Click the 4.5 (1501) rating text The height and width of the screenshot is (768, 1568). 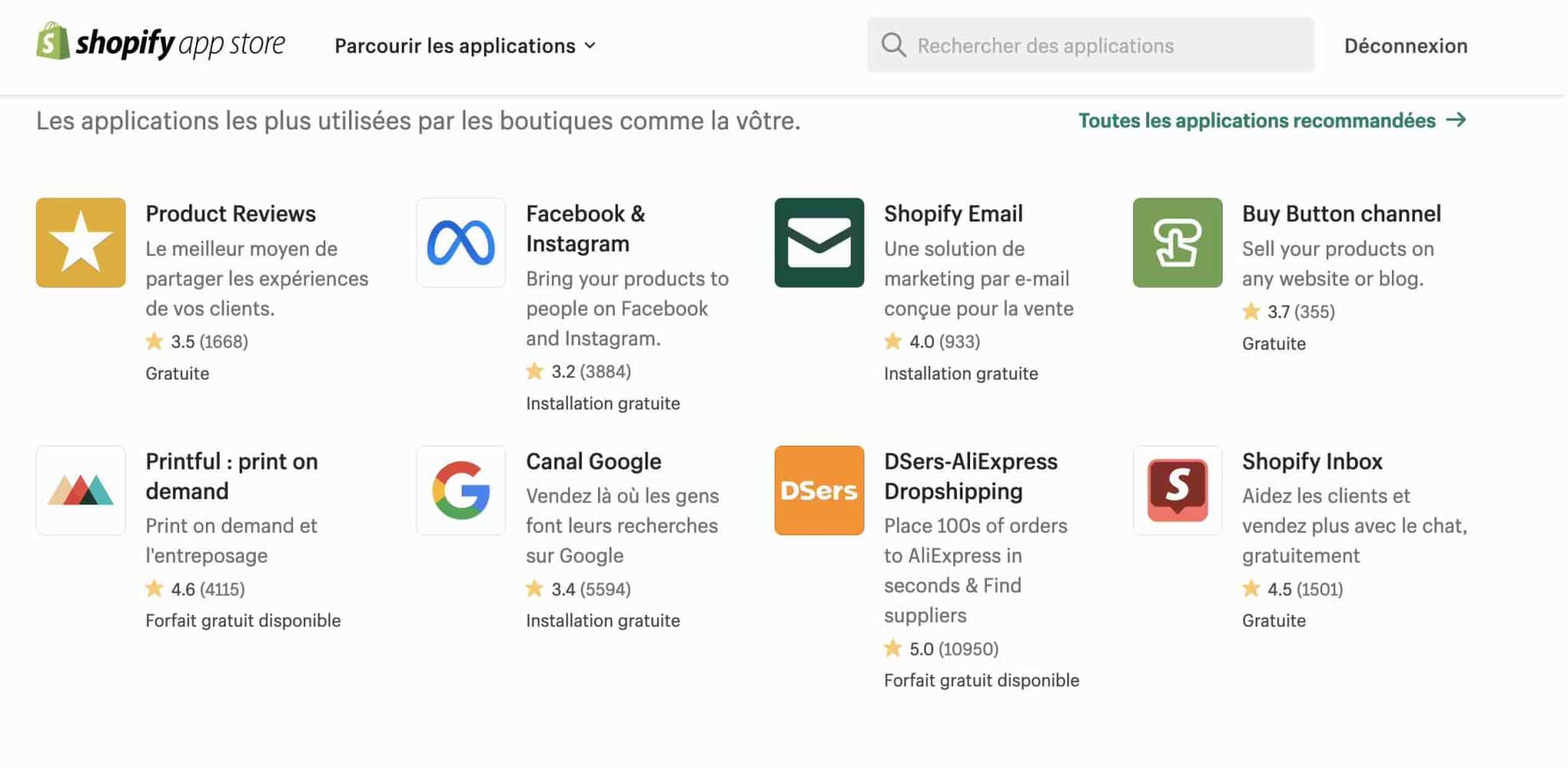click(1305, 589)
